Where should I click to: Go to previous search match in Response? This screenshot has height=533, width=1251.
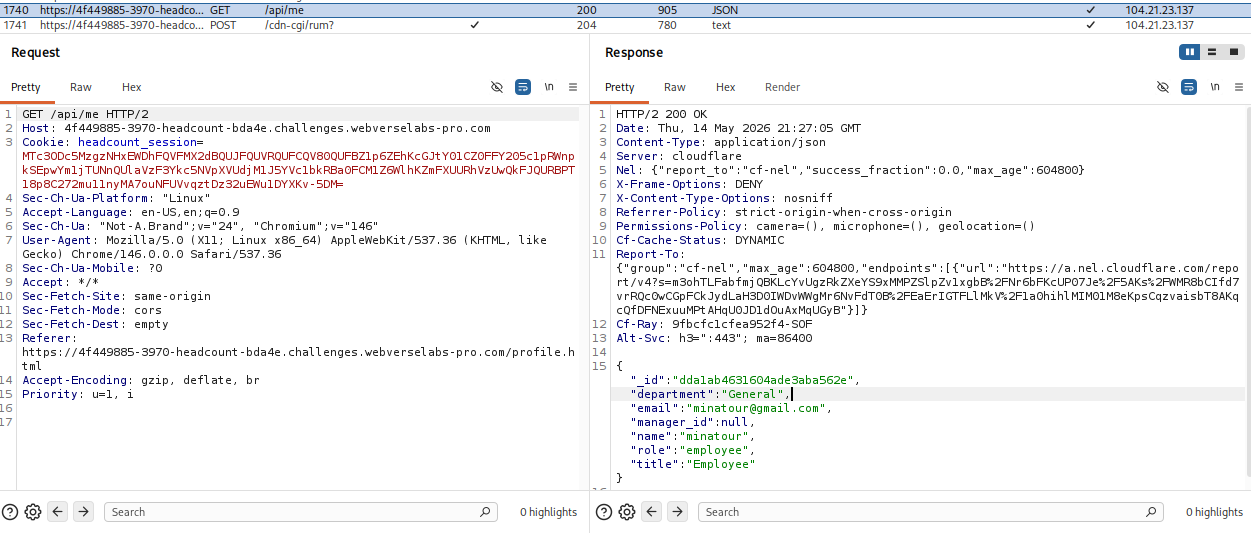(x=652, y=512)
